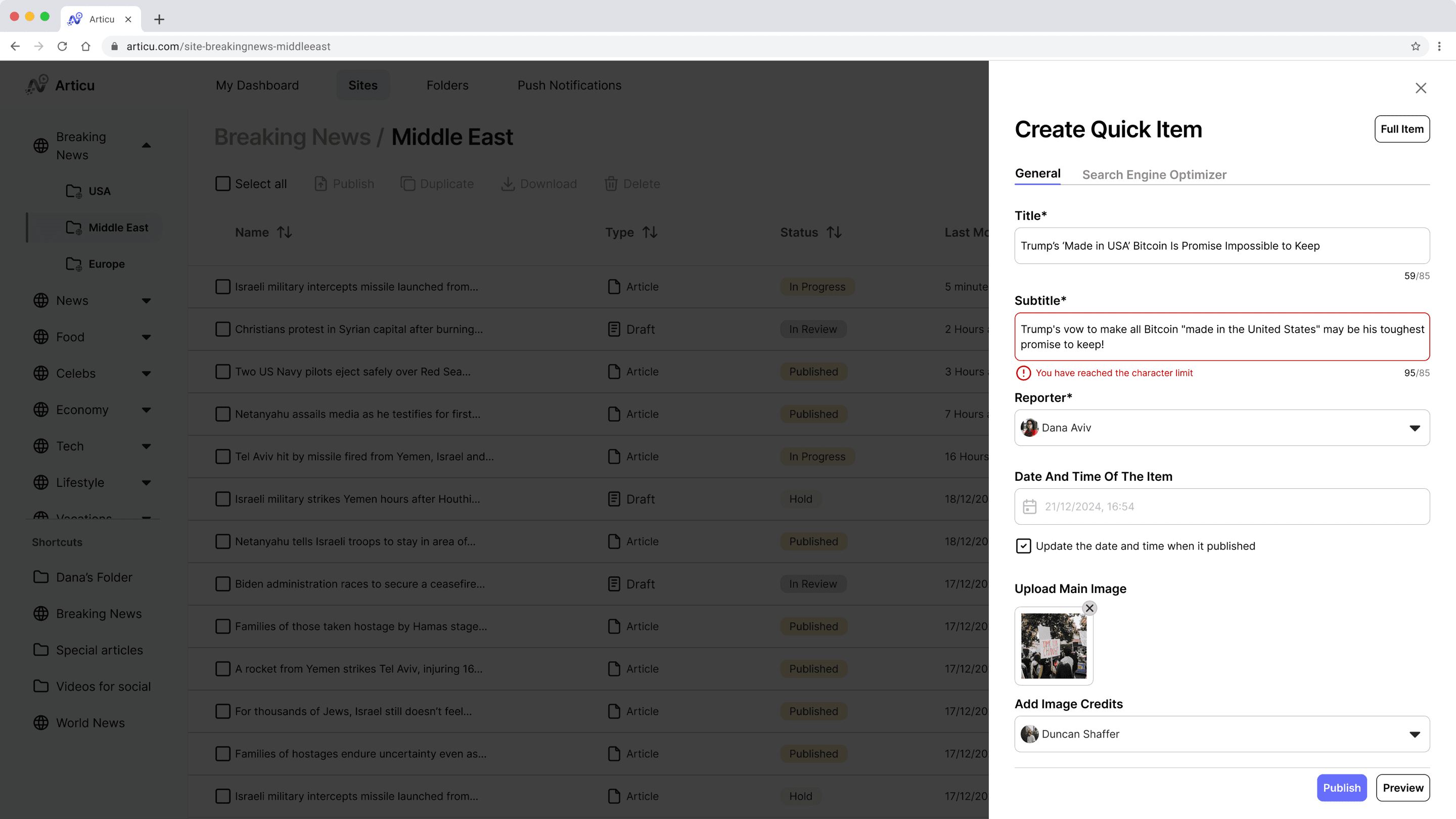The width and height of the screenshot is (1456, 819).
Task: Click the Date and Time input field
Action: [x=1222, y=507]
